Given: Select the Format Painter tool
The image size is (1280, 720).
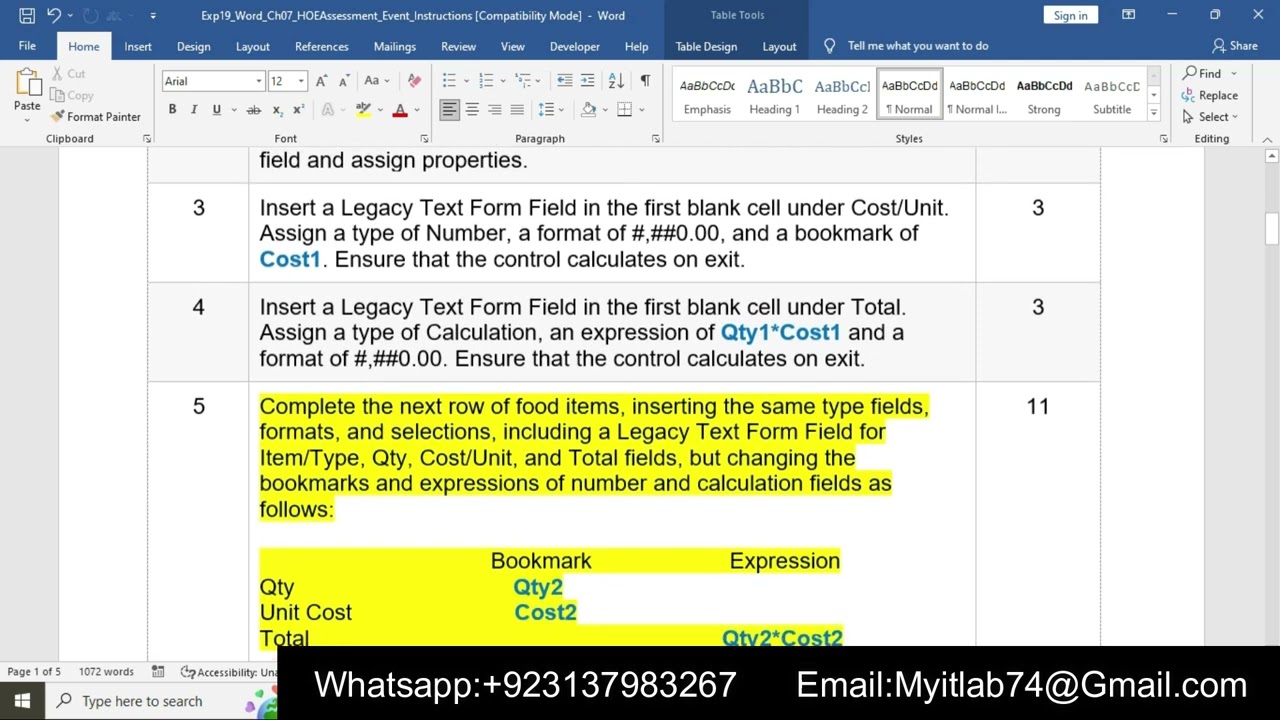Looking at the screenshot, I should [96, 117].
